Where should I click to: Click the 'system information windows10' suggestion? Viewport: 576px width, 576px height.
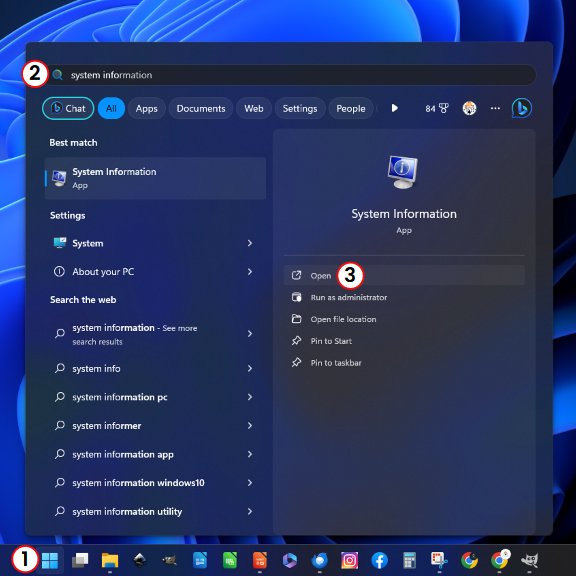[155, 483]
